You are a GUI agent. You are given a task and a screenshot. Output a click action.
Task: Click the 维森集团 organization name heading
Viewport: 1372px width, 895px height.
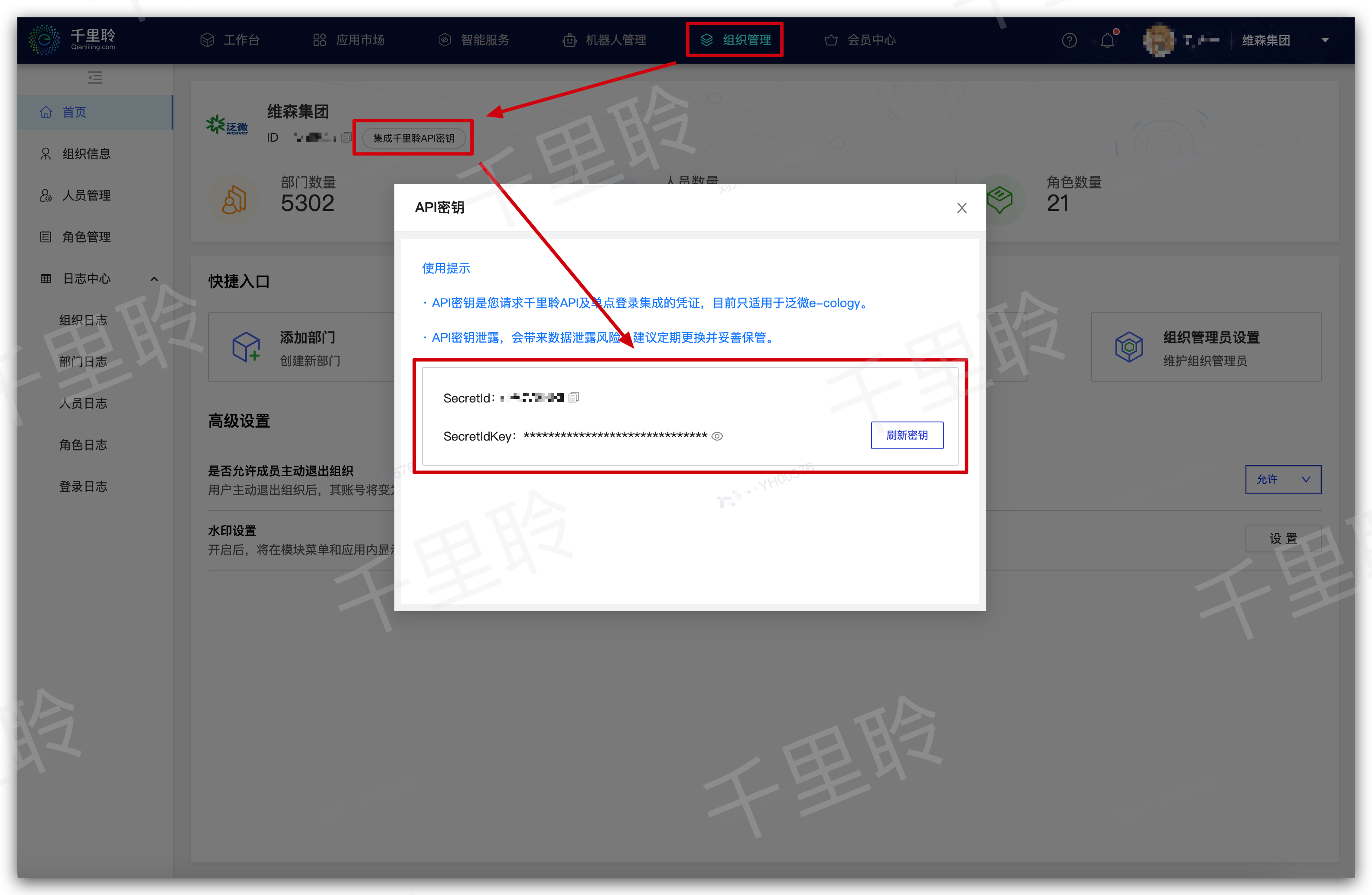click(297, 111)
